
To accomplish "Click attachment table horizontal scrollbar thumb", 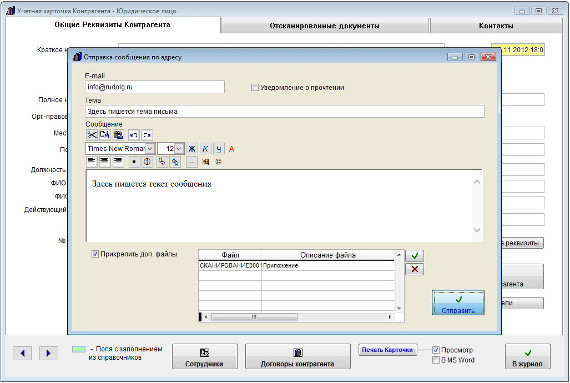I will [x=254, y=317].
